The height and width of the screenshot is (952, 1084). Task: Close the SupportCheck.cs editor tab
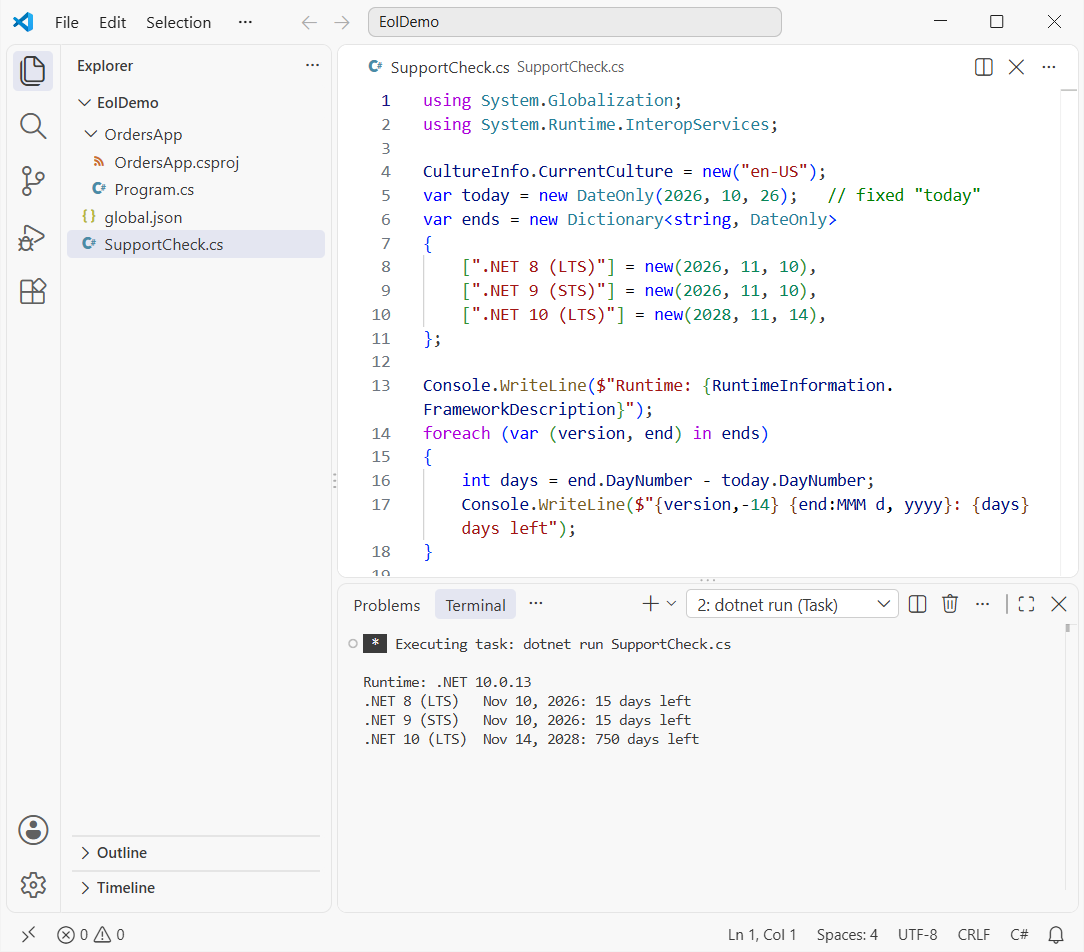pyautogui.click(x=1016, y=67)
